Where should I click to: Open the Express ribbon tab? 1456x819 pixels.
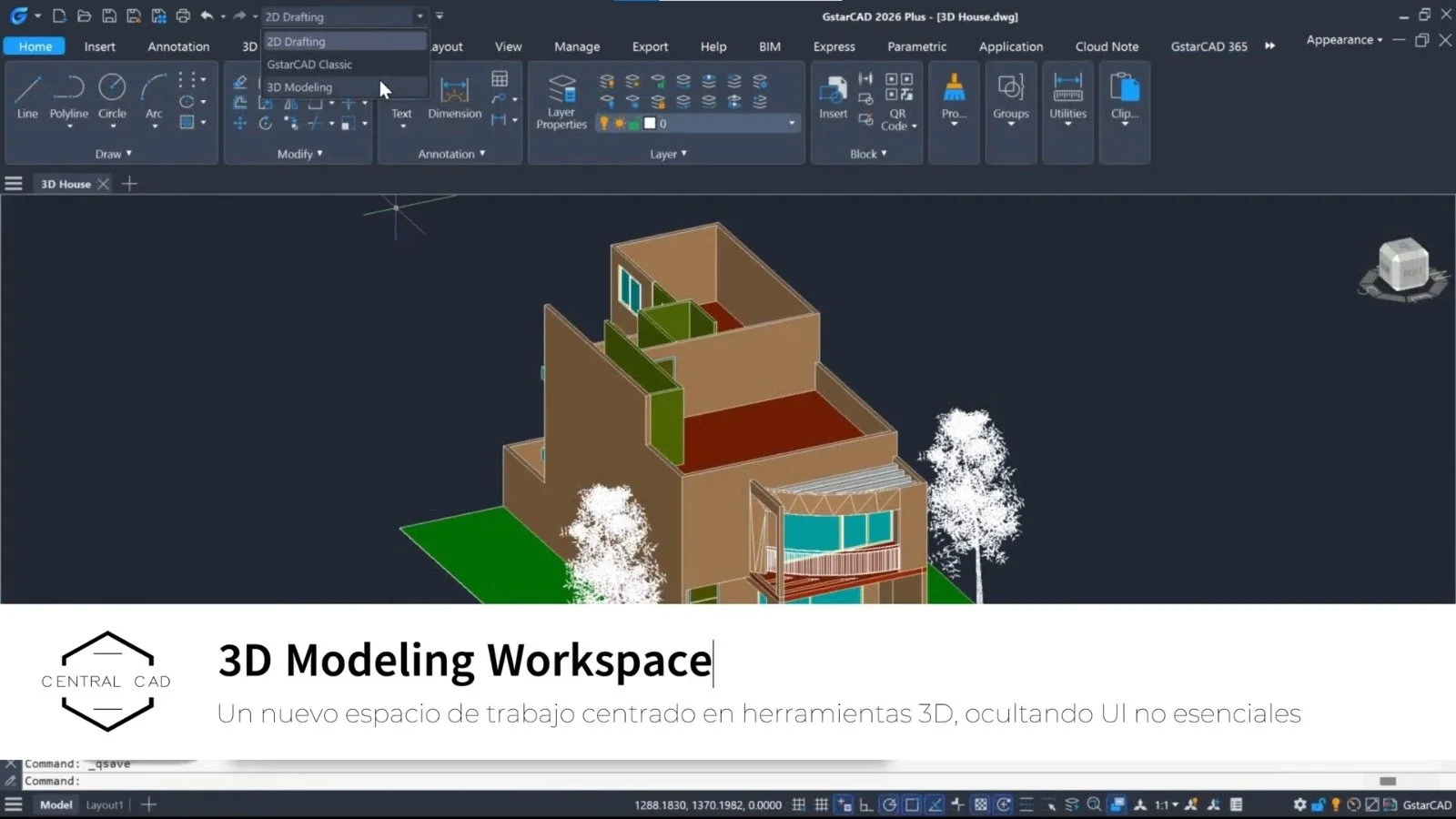point(834,46)
